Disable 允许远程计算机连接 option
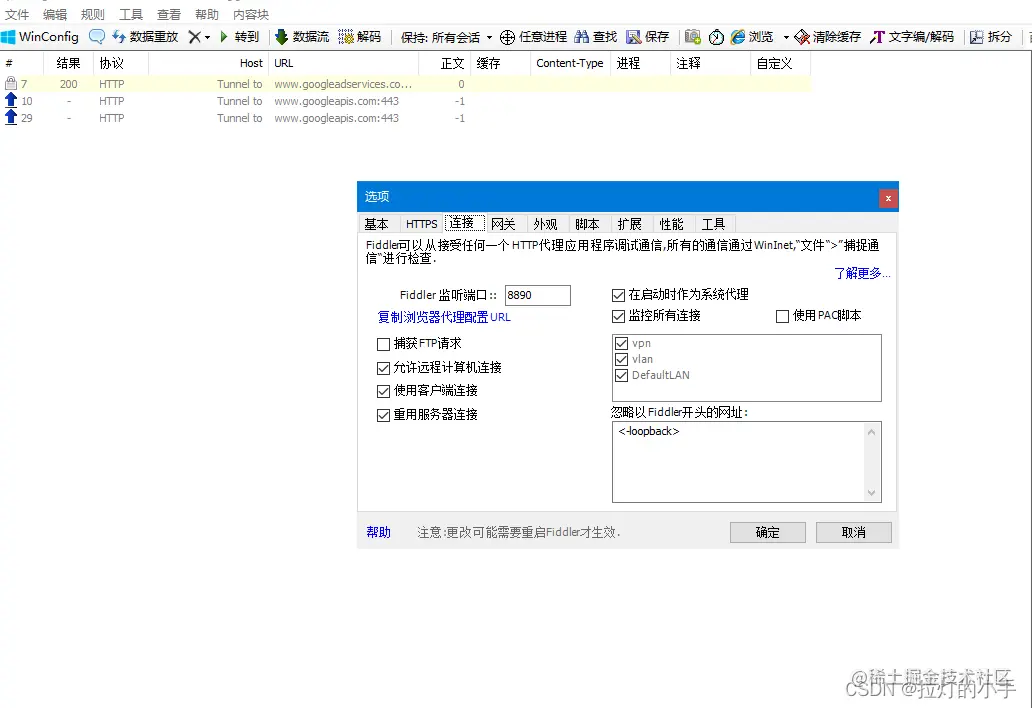The width and height of the screenshot is (1032, 708). tap(384, 367)
